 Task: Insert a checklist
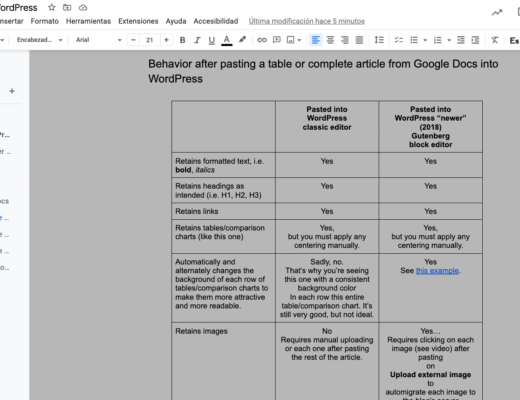[x=399, y=40]
